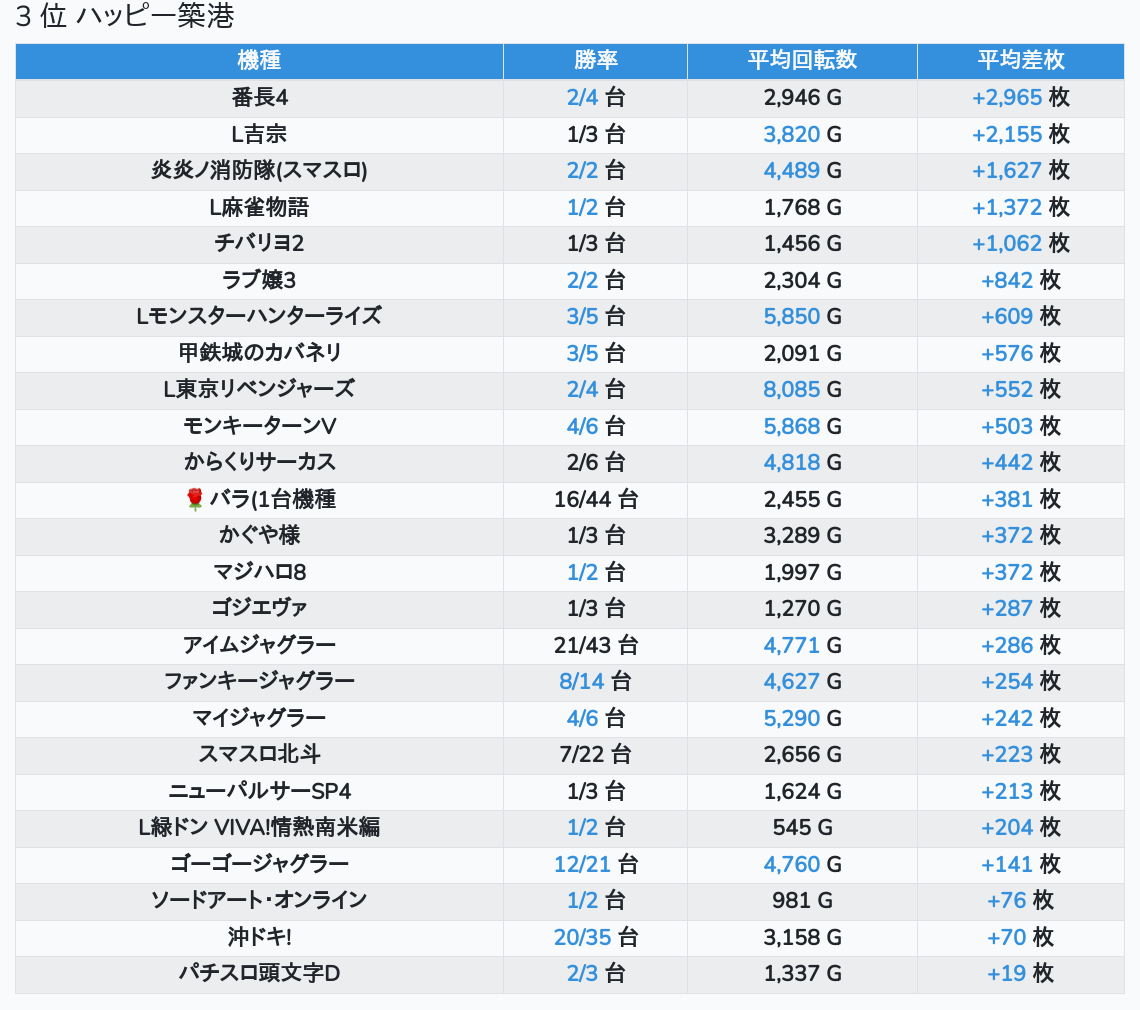1140x1010 pixels.
Task: Click the 1,456 G spins value
Action: (x=802, y=243)
